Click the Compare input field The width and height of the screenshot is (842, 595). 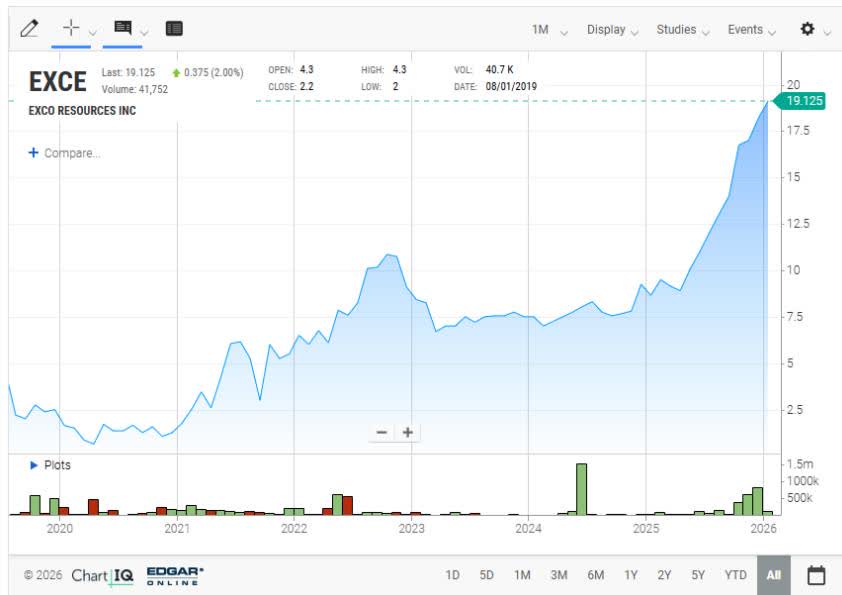pyautogui.click(x=72, y=153)
